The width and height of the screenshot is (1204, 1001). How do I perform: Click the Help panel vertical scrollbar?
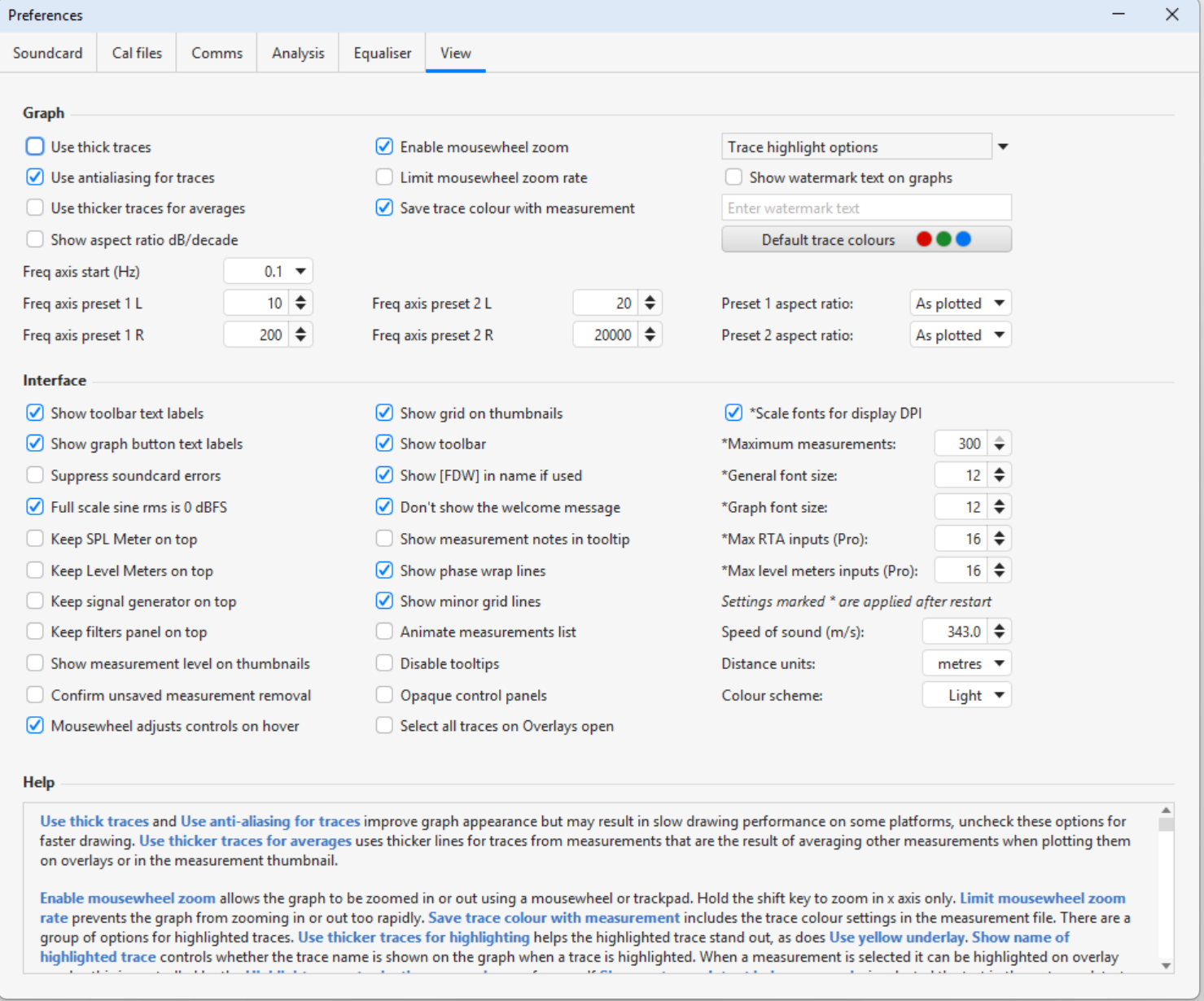(x=1166, y=887)
